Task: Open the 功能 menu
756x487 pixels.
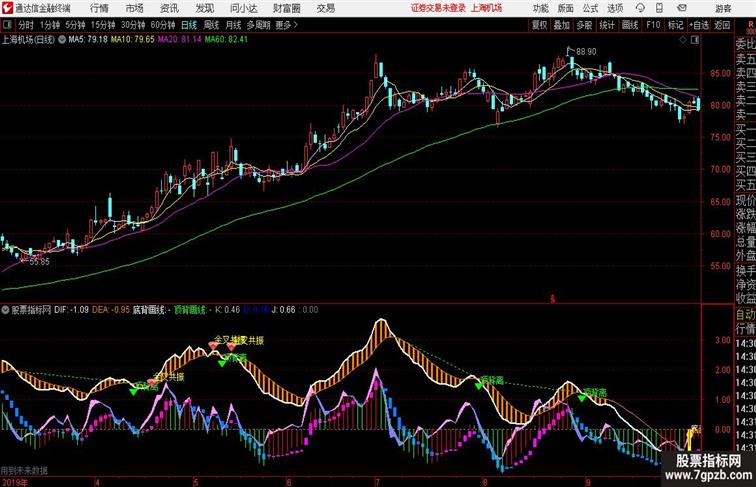Action: [541, 8]
